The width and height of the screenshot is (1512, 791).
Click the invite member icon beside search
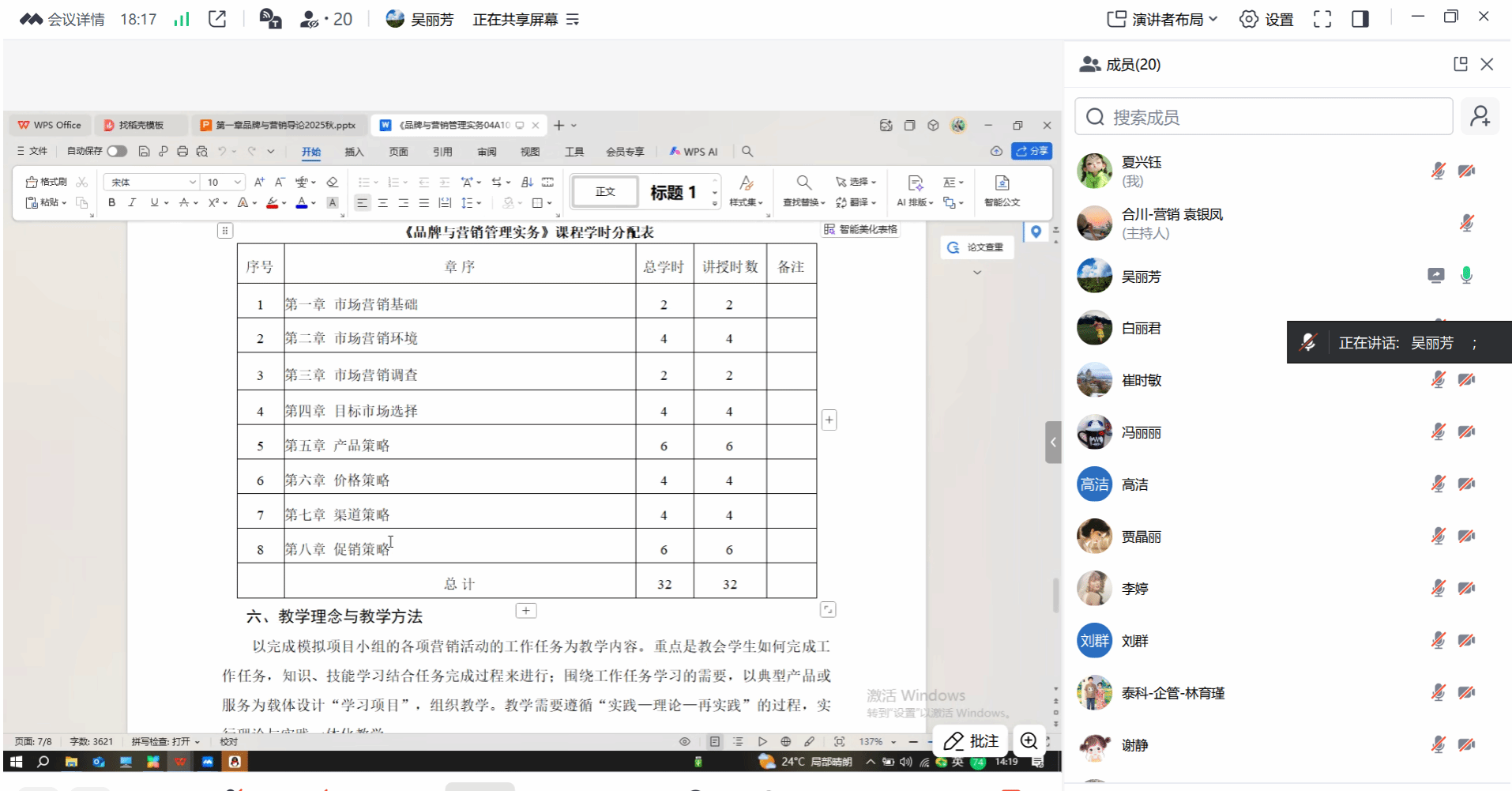point(1480,117)
